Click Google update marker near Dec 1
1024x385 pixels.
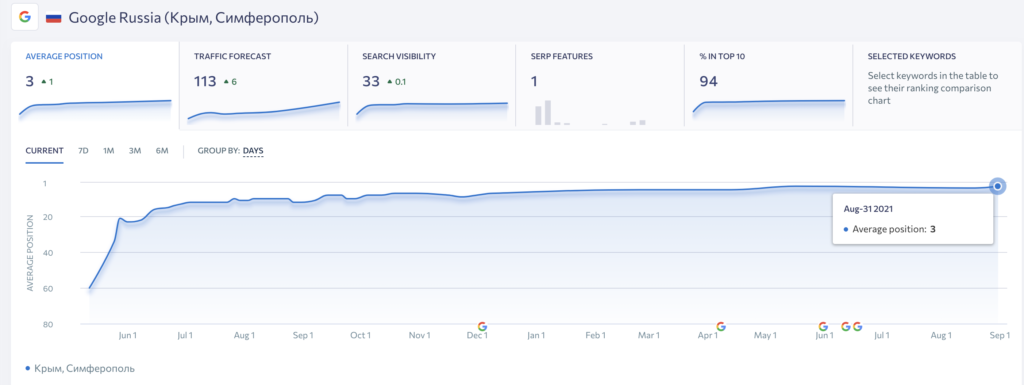(483, 326)
